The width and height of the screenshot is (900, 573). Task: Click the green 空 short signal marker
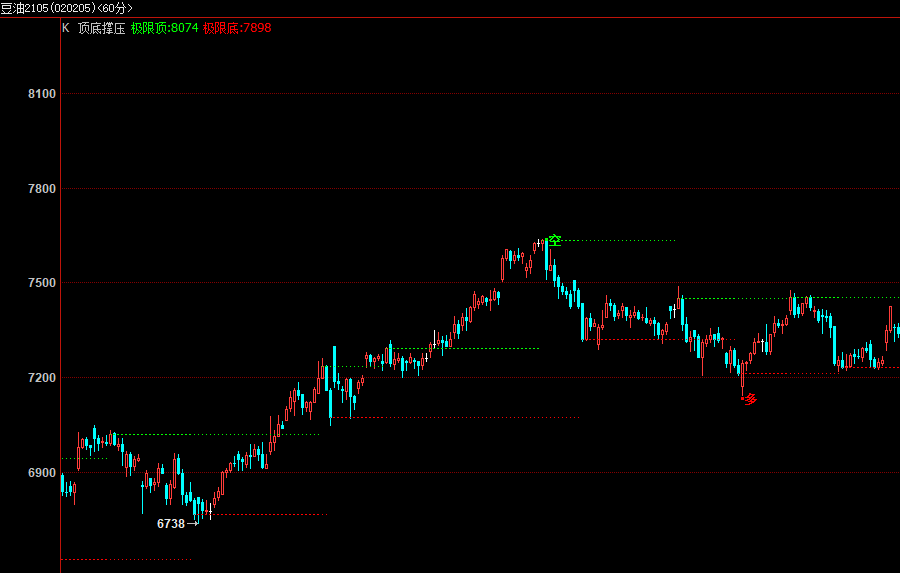[x=554, y=240]
